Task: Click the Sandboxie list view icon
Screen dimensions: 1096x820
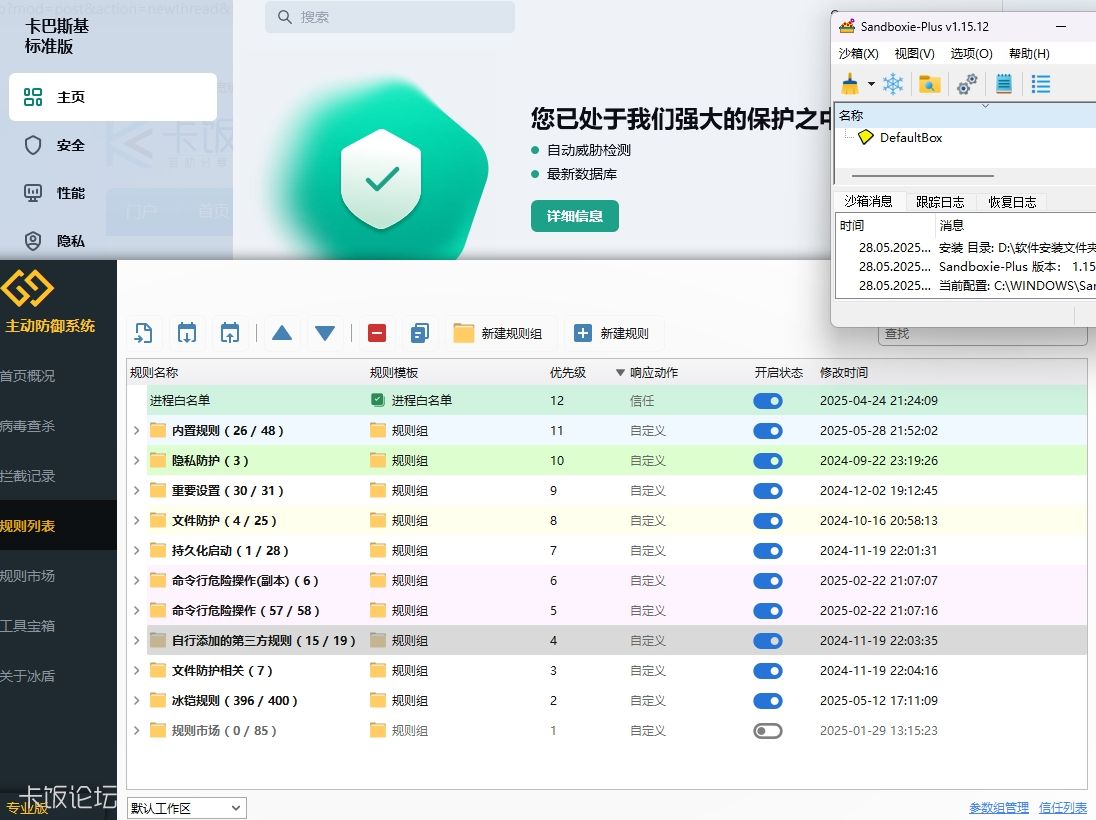Action: point(1041,84)
